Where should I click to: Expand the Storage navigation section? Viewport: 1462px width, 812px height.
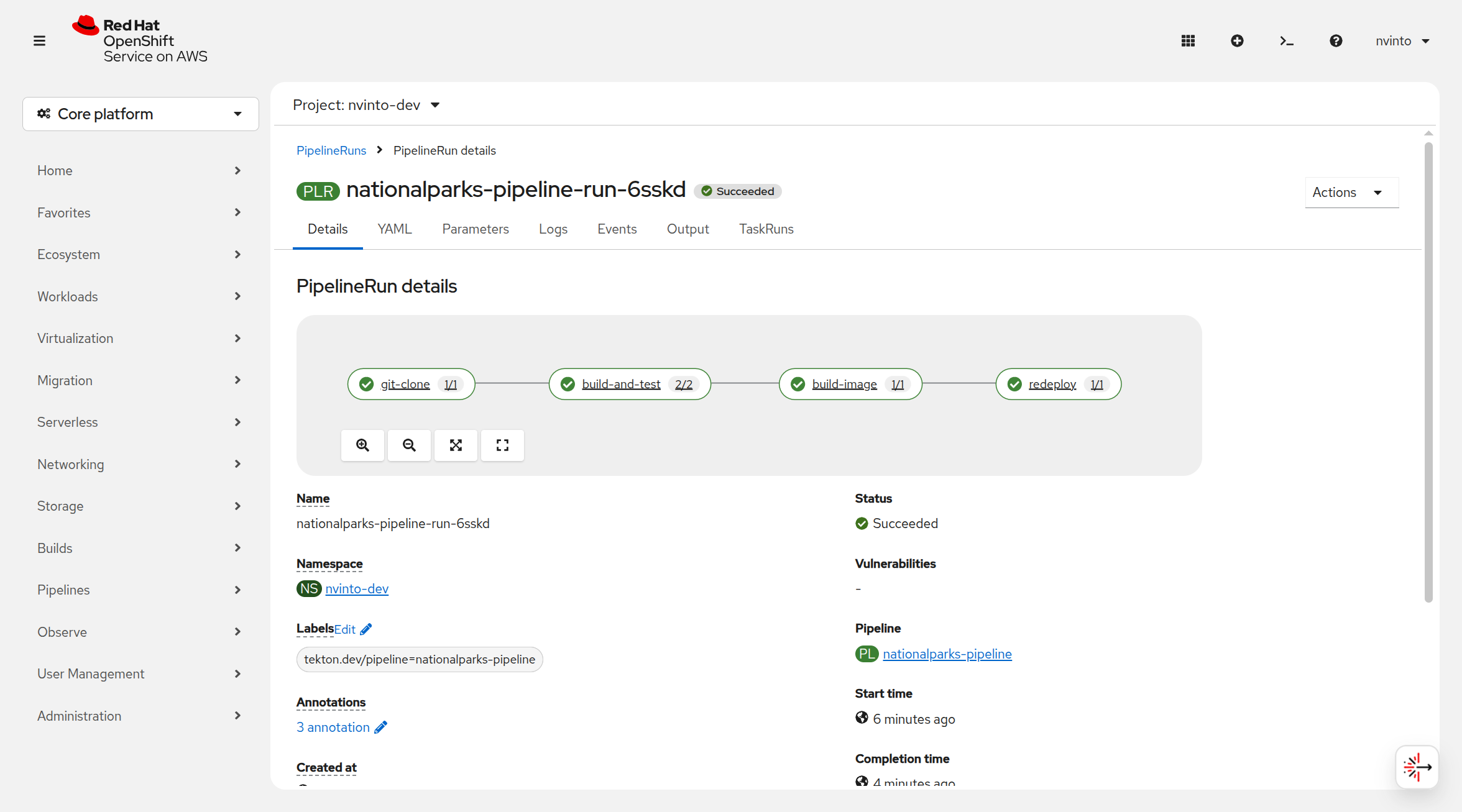pyautogui.click(x=140, y=506)
